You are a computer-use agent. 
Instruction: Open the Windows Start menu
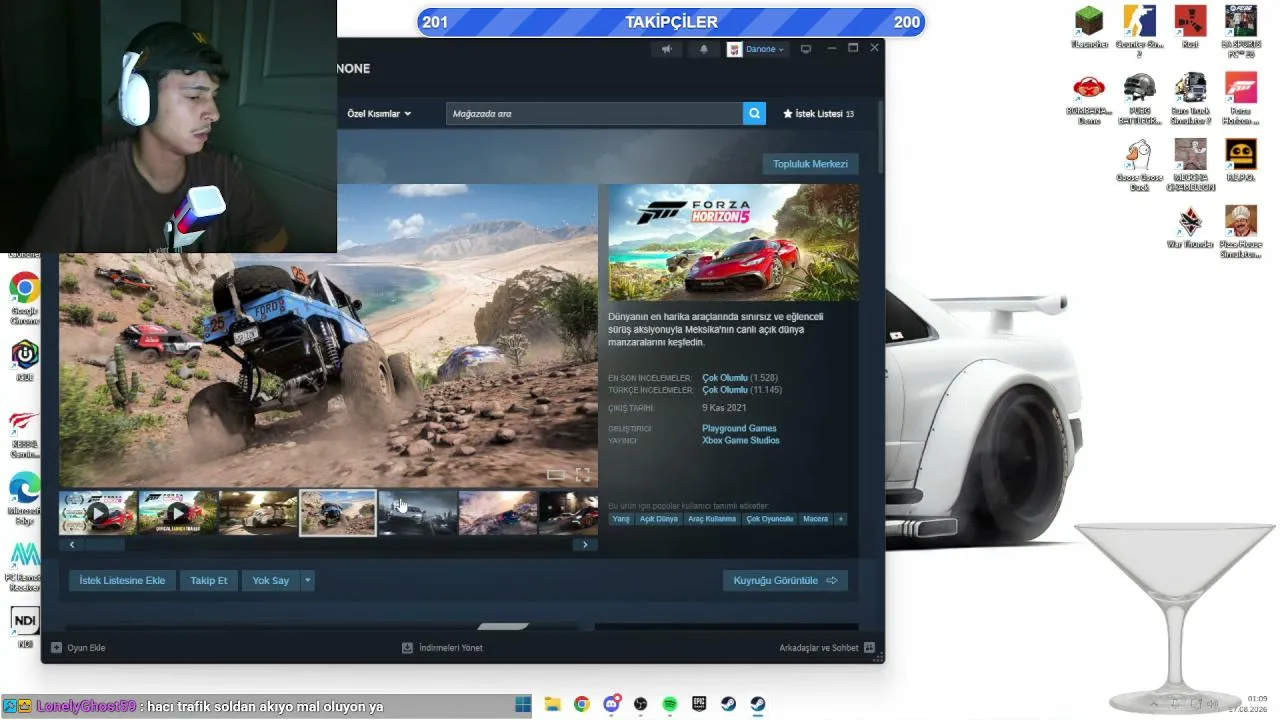pos(523,704)
